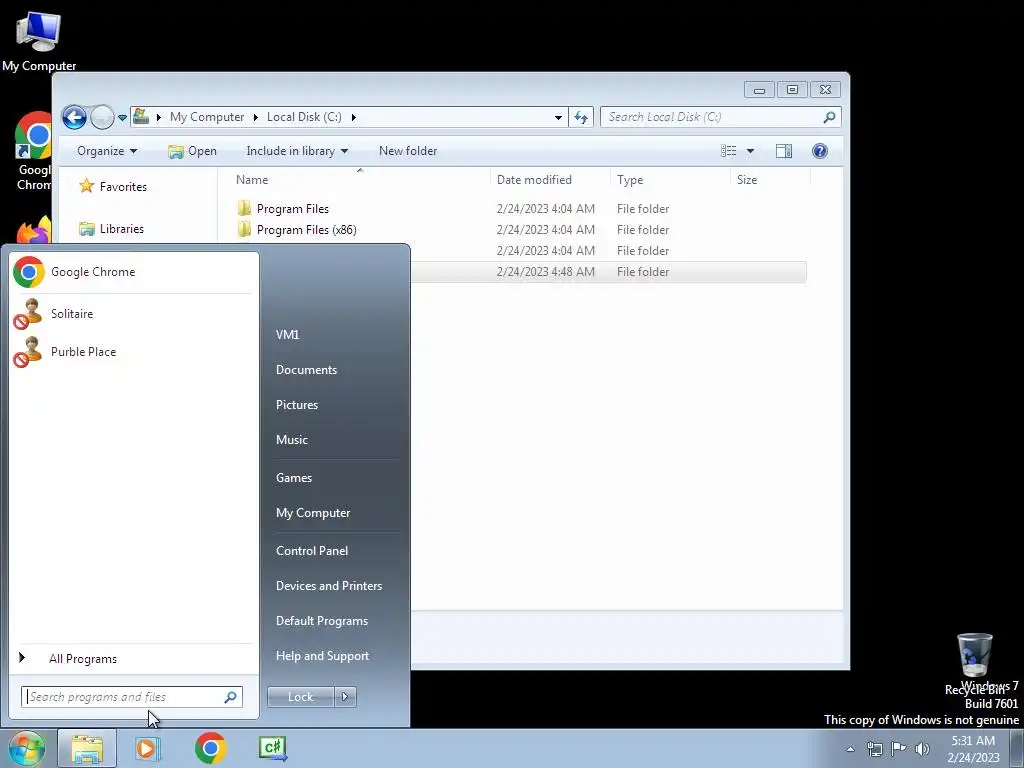The image size is (1024, 768).
Task: Click Local Disk (C:) in the breadcrumb
Action: point(304,117)
